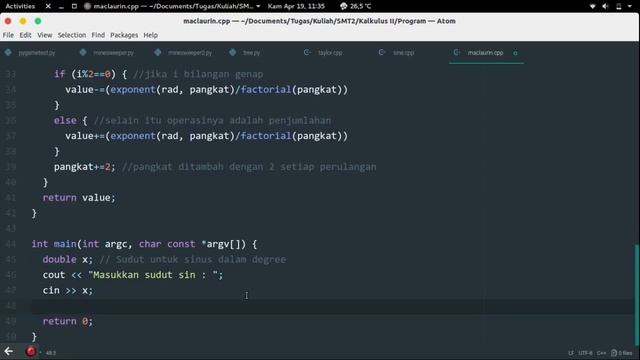This screenshot has width=640, height=360.
Task: Open the Packages menu
Action: (124, 35)
